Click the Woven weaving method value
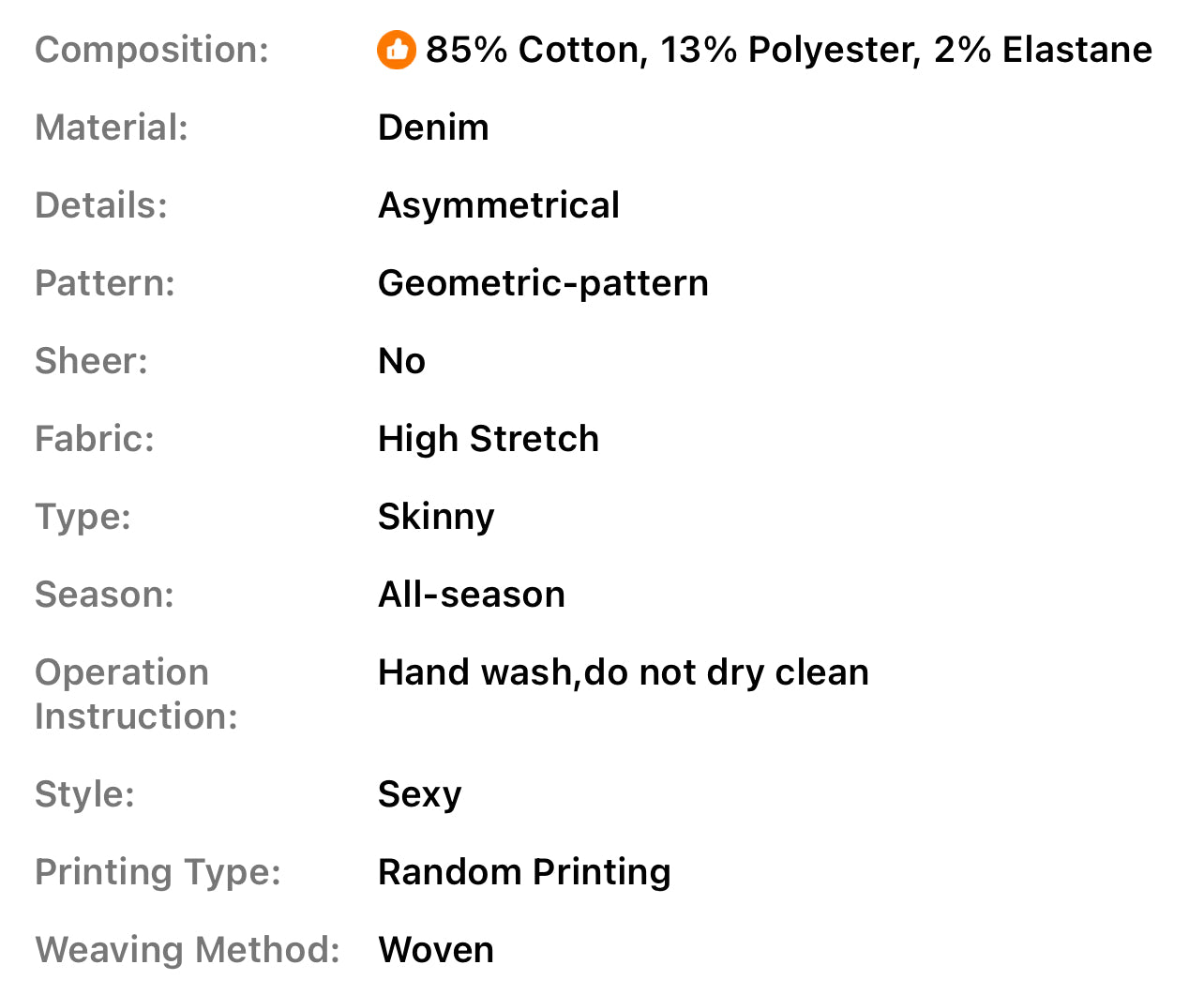This screenshot has width=1204, height=995. (x=436, y=950)
